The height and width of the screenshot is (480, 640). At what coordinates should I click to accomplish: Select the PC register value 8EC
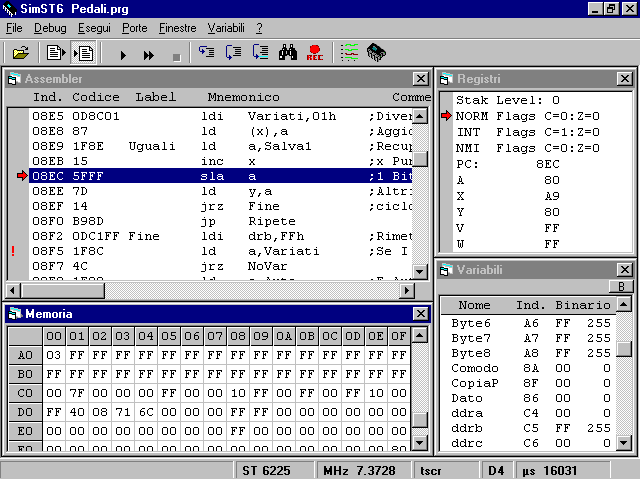tap(548, 164)
